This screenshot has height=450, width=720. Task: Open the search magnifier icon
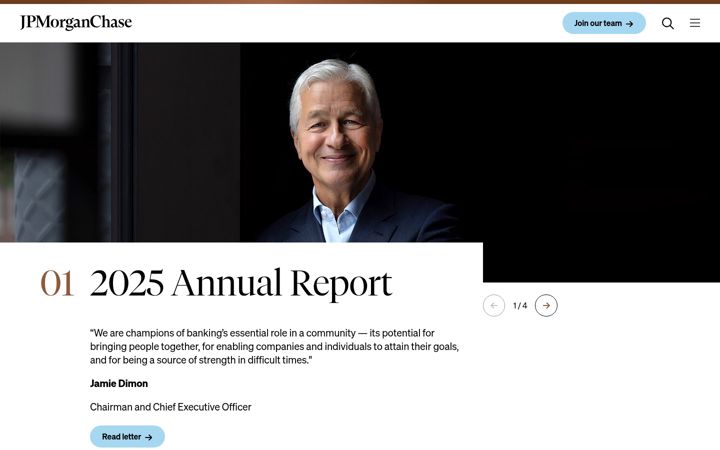[x=668, y=23]
